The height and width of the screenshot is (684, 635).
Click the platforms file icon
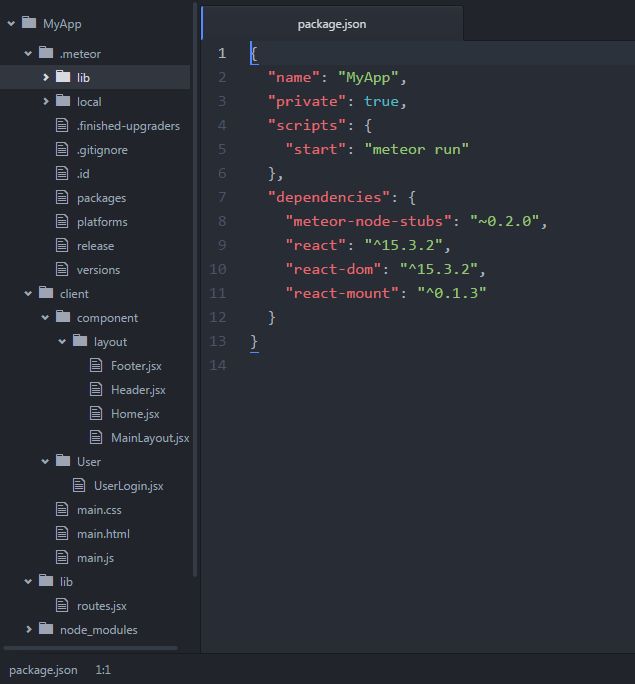pyautogui.click(x=62, y=221)
